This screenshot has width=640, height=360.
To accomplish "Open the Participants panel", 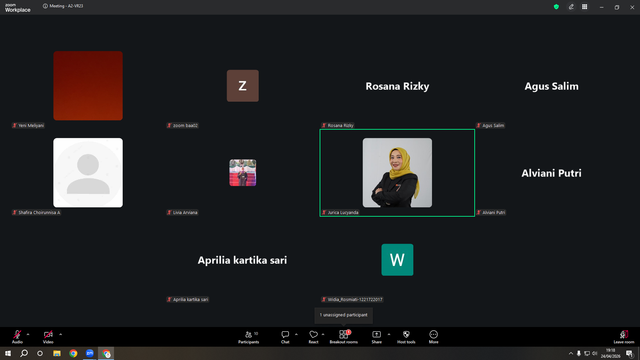I will click(x=249, y=337).
